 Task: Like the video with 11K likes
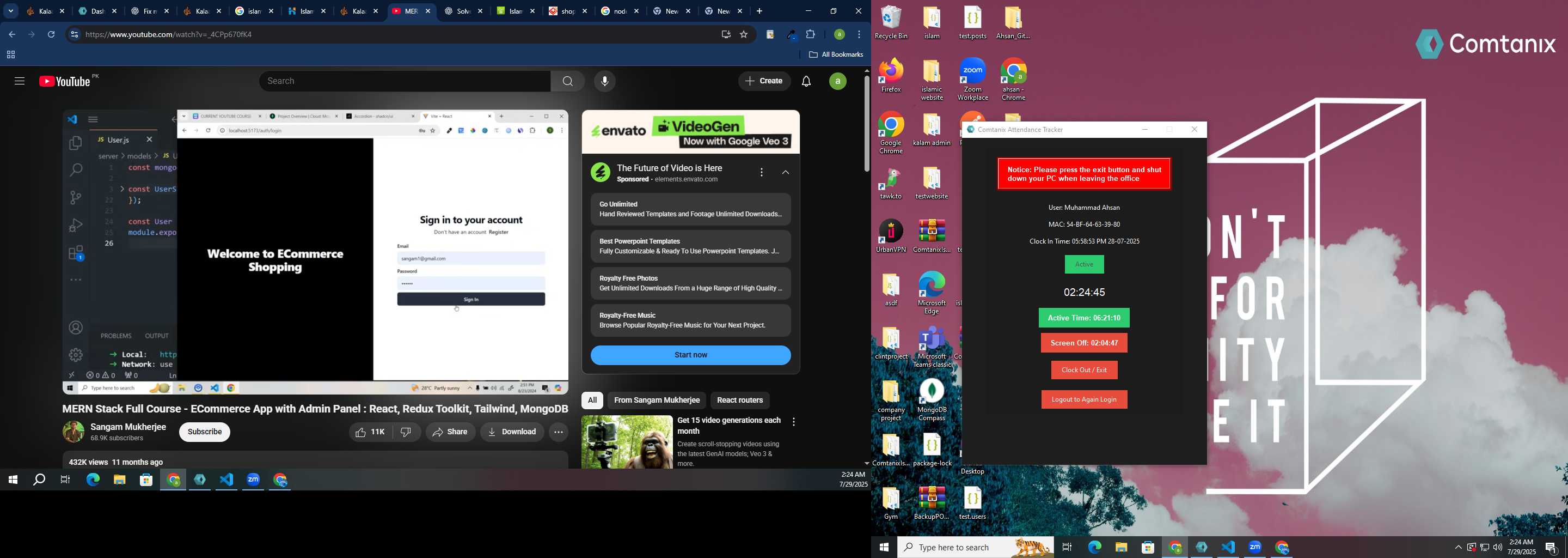coord(370,432)
